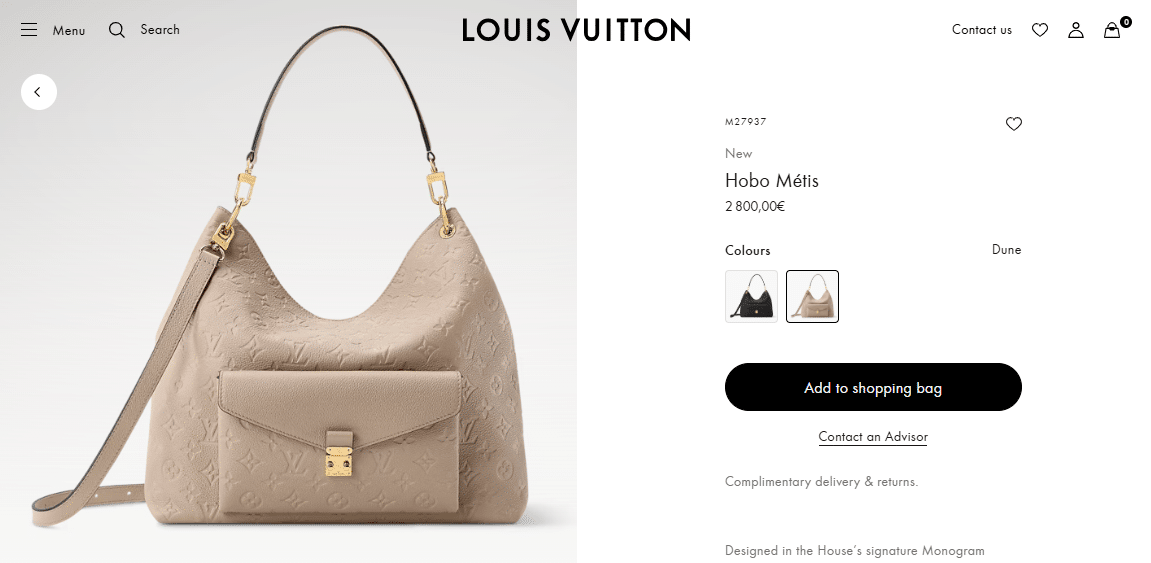Click the Dune colour name label
The width and height of the screenshot is (1151, 563).
click(x=1006, y=250)
